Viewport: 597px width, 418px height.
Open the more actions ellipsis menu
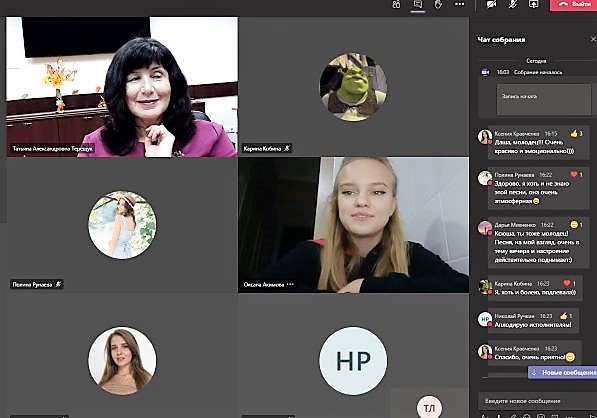pos(460,4)
